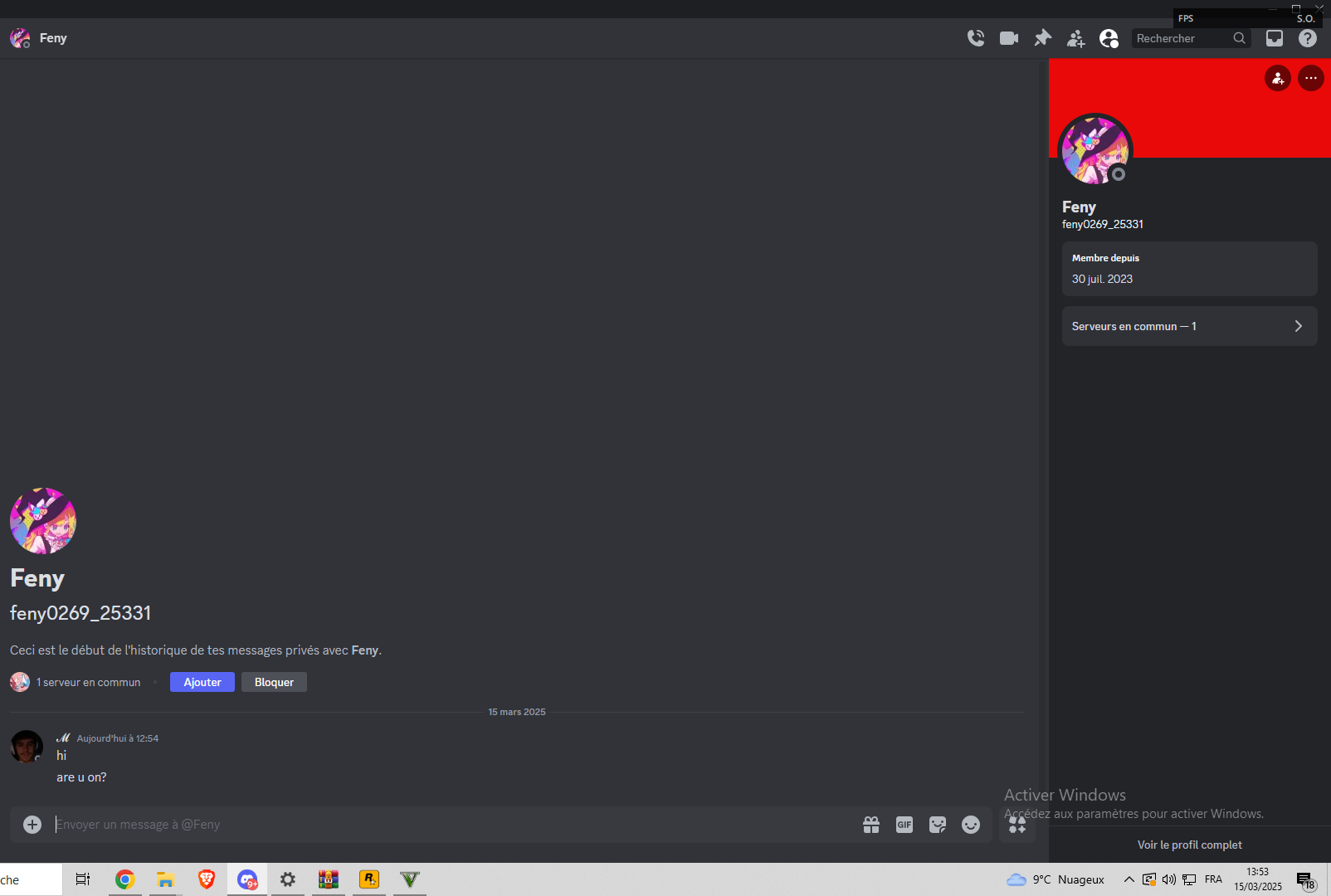Open the apps launcher icon

click(x=1017, y=825)
